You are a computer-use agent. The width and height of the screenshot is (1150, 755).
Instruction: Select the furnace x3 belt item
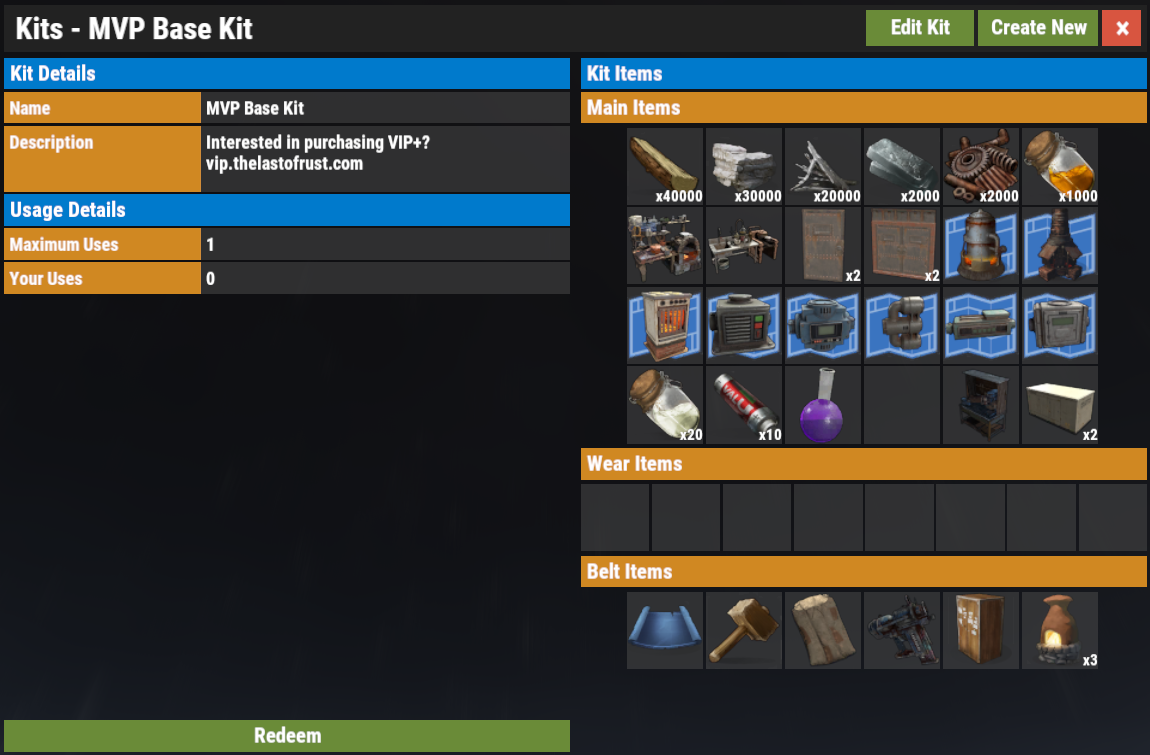click(1060, 630)
